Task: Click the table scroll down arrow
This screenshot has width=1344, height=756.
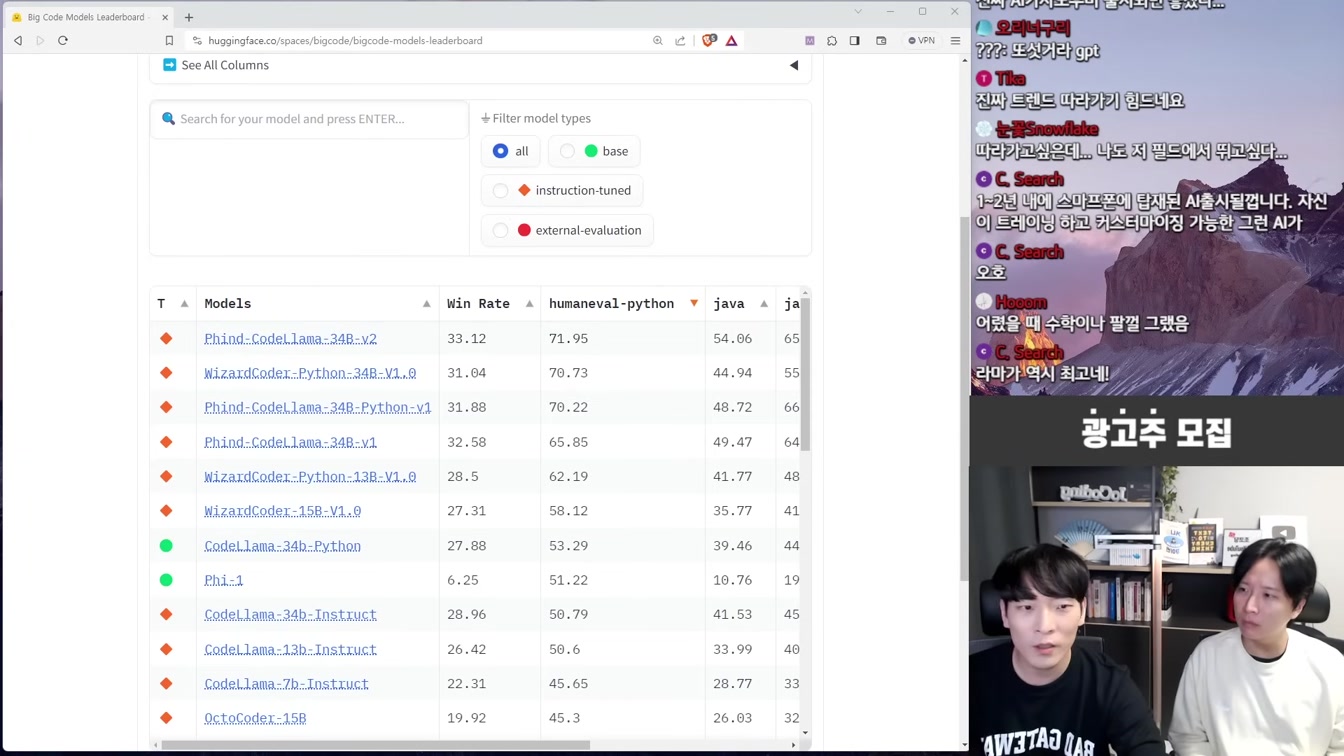Action: pos(805,733)
